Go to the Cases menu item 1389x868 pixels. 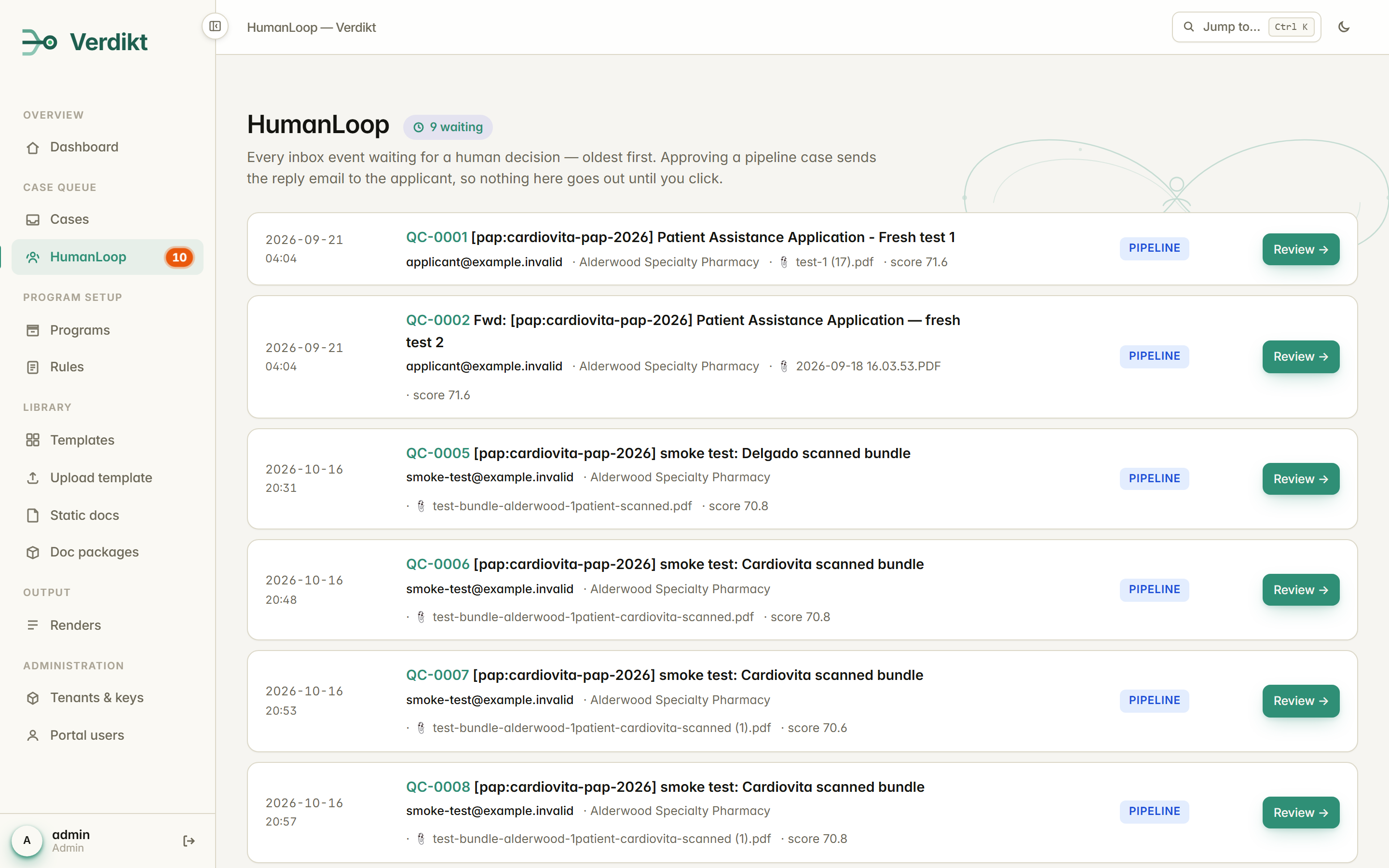click(x=108, y=219)
